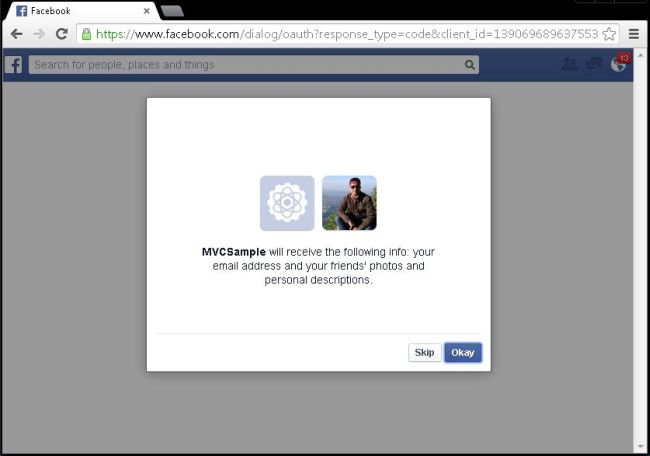Click the Facebook logo in header

click(13, 65)
